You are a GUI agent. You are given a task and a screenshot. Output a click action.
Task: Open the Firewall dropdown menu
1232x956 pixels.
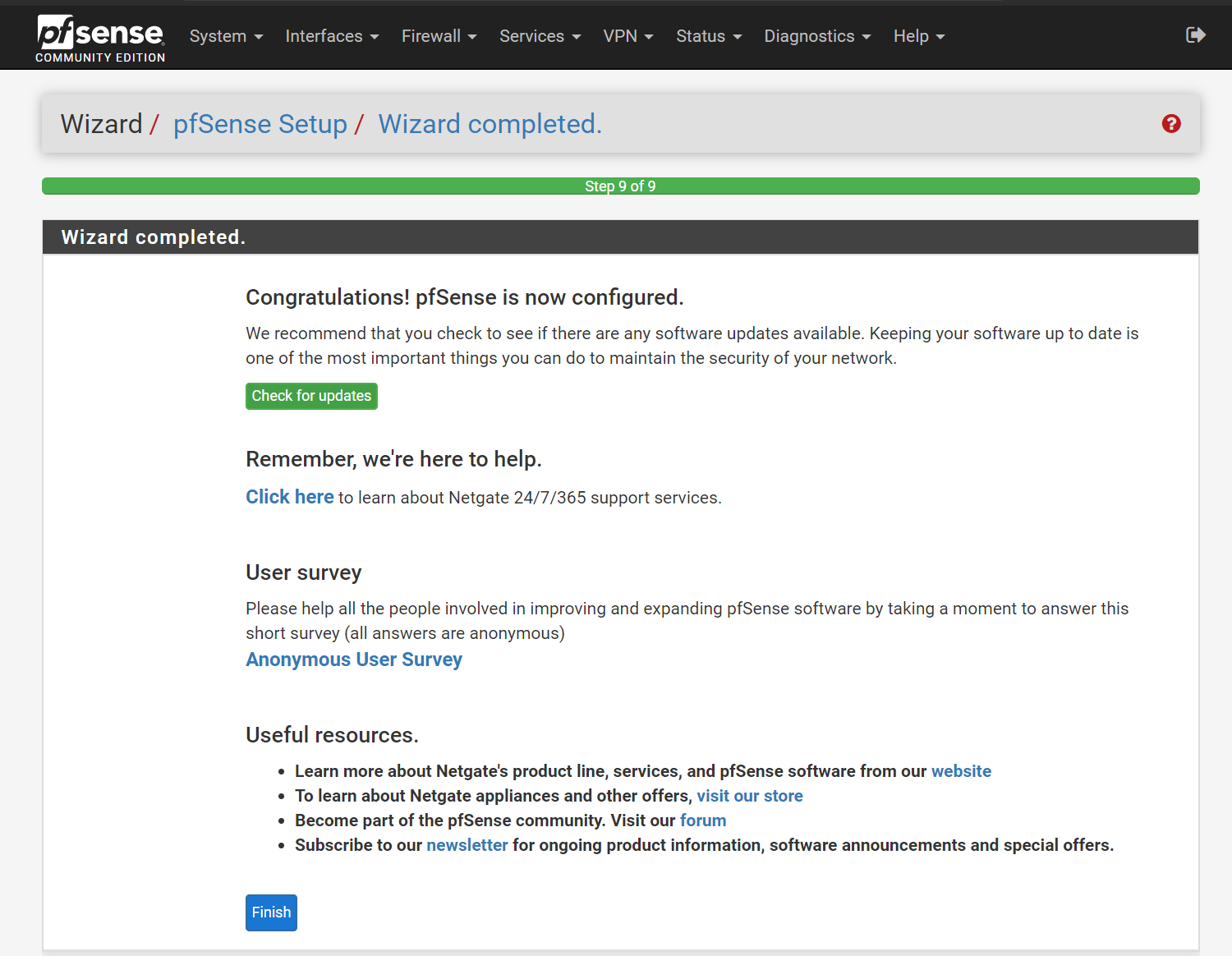pos(439,36)
